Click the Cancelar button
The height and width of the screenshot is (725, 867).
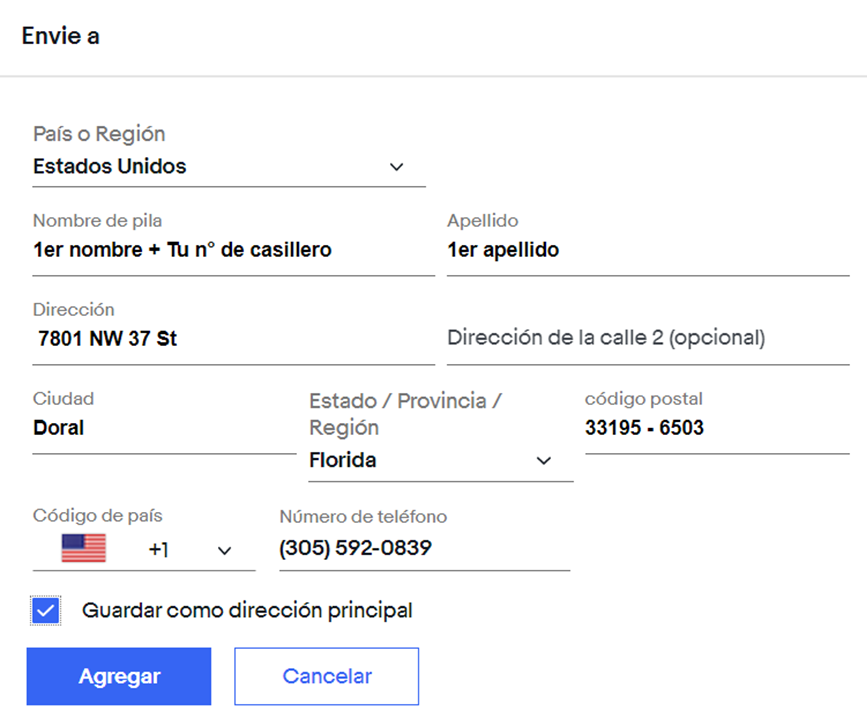327,676
